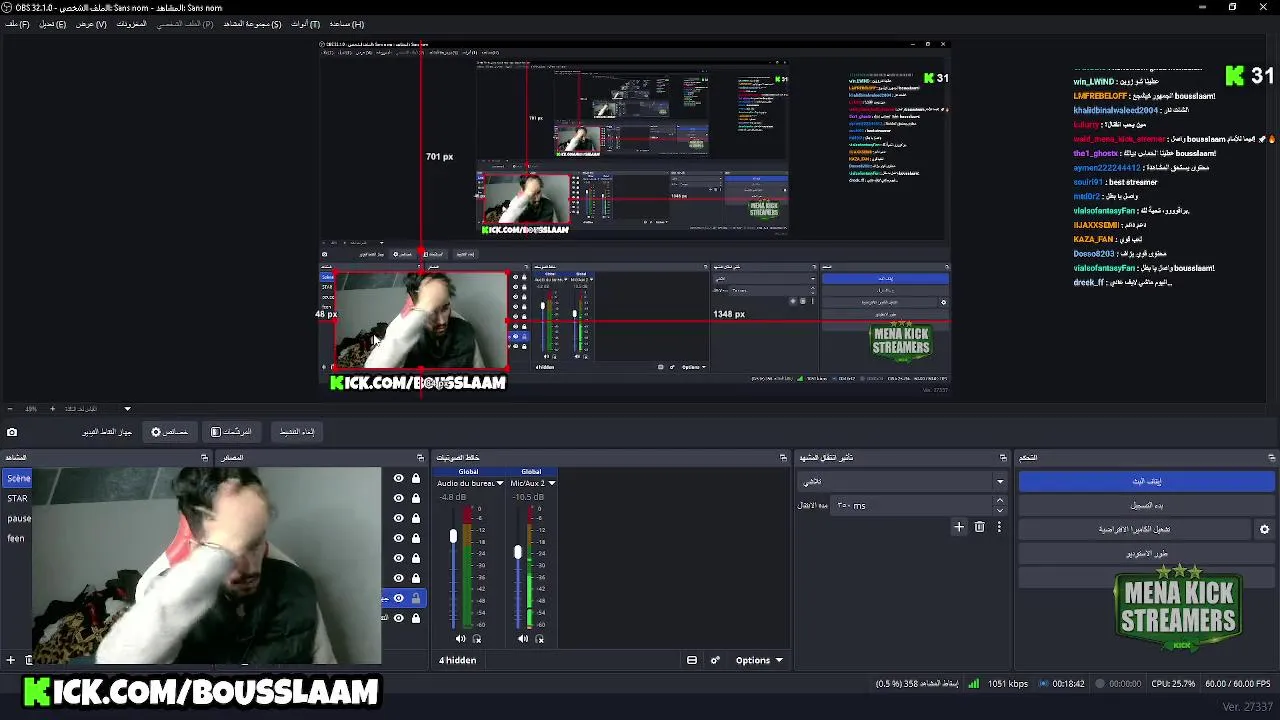Select the feen scene
The height and width of the screenshot is (720, 1280).
(16, 538)
